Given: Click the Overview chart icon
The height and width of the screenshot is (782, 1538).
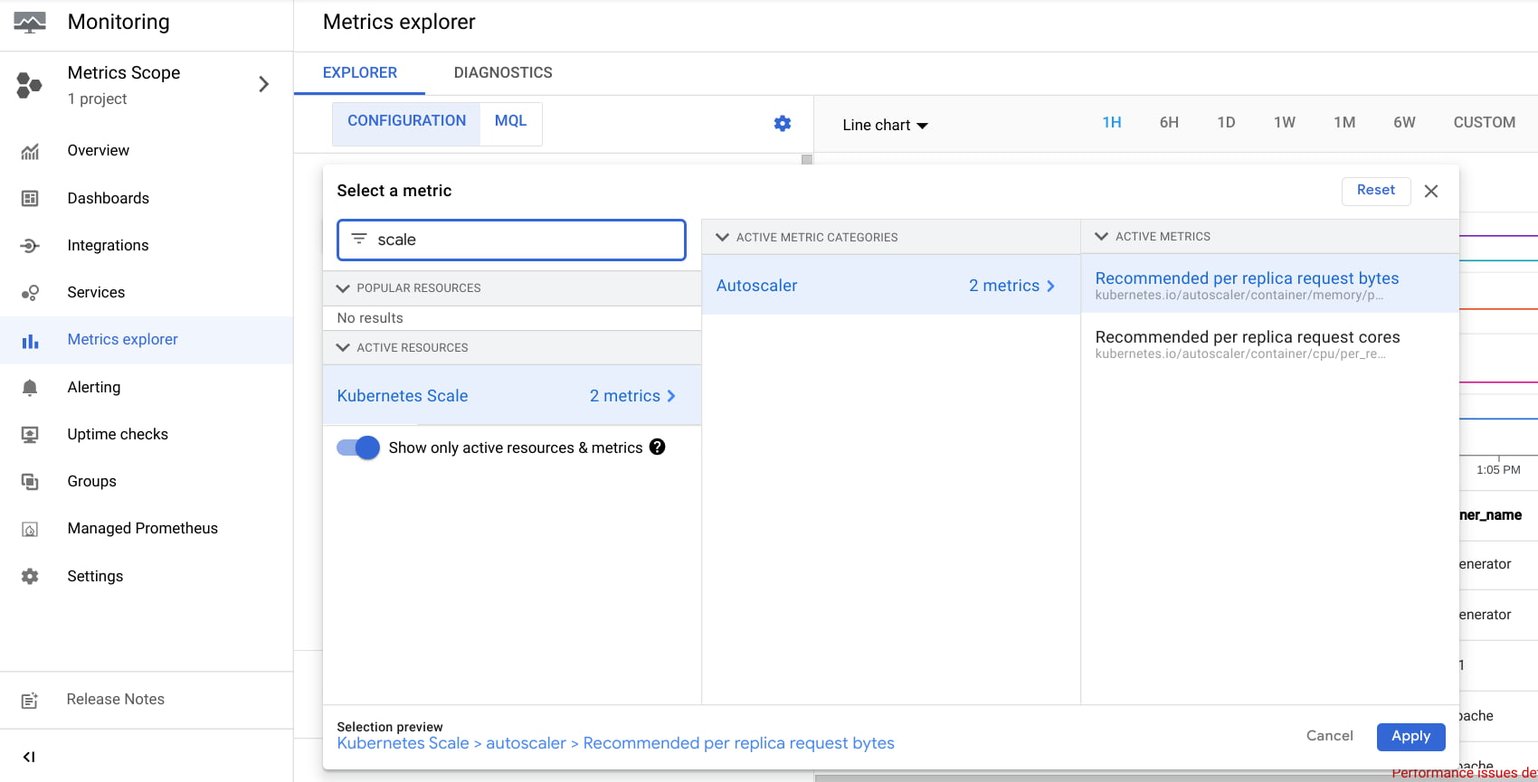Looking at the screenshot, I should pyautogui.click(x=30, y=151).
